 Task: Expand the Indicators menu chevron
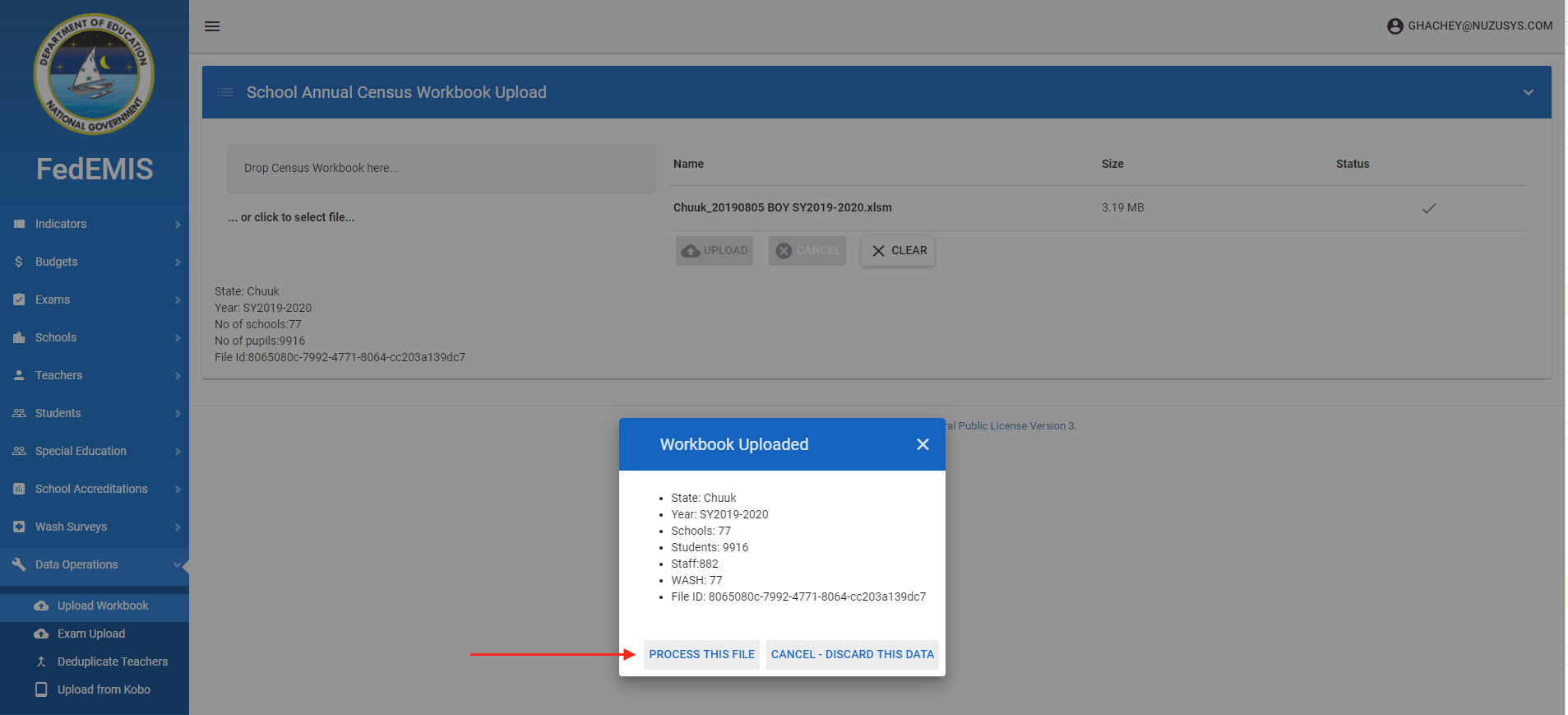pyautogui.click(x=178, y=224)
